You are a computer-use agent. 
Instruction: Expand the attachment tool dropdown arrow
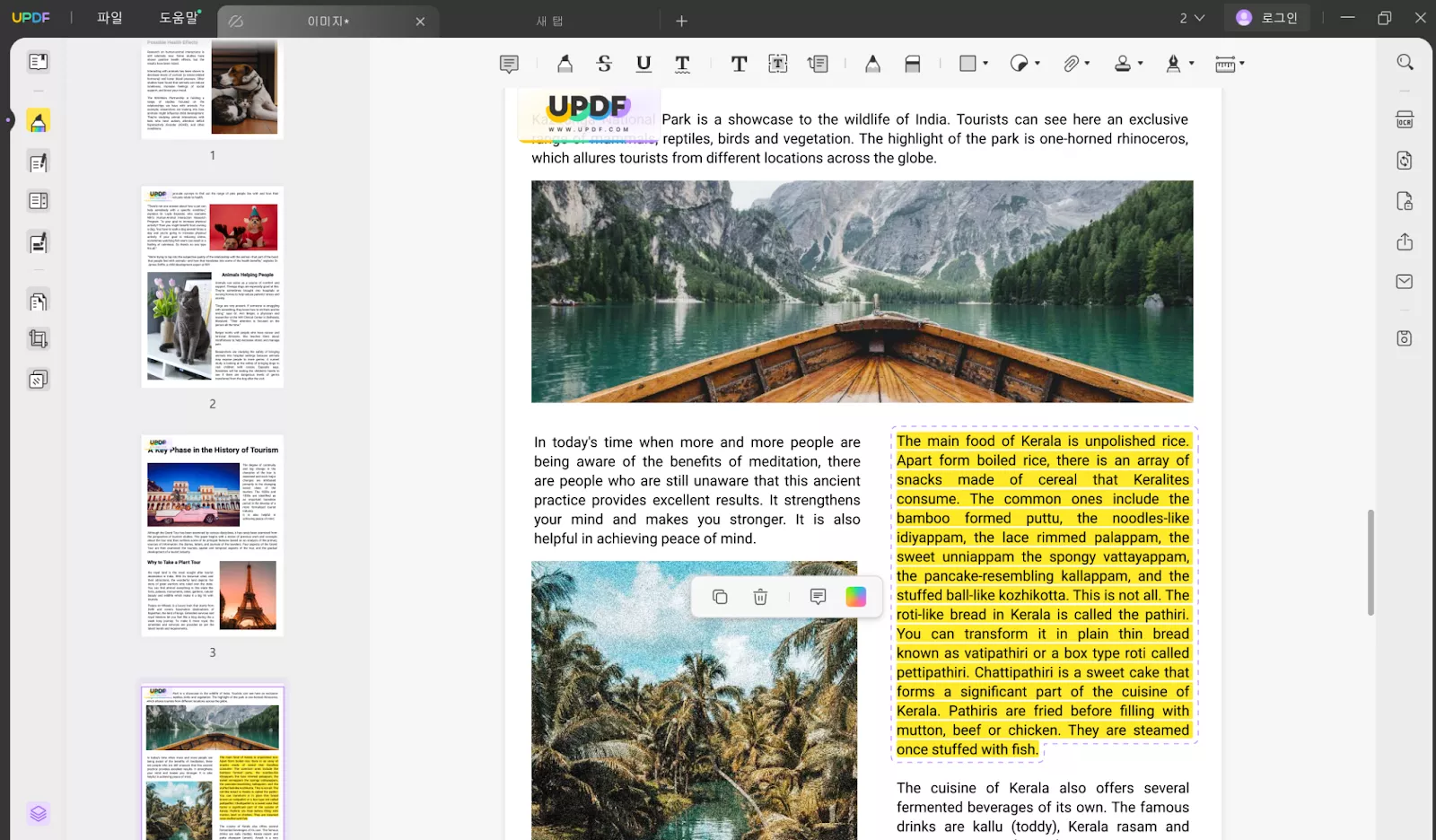click(x=1087, y=64)
